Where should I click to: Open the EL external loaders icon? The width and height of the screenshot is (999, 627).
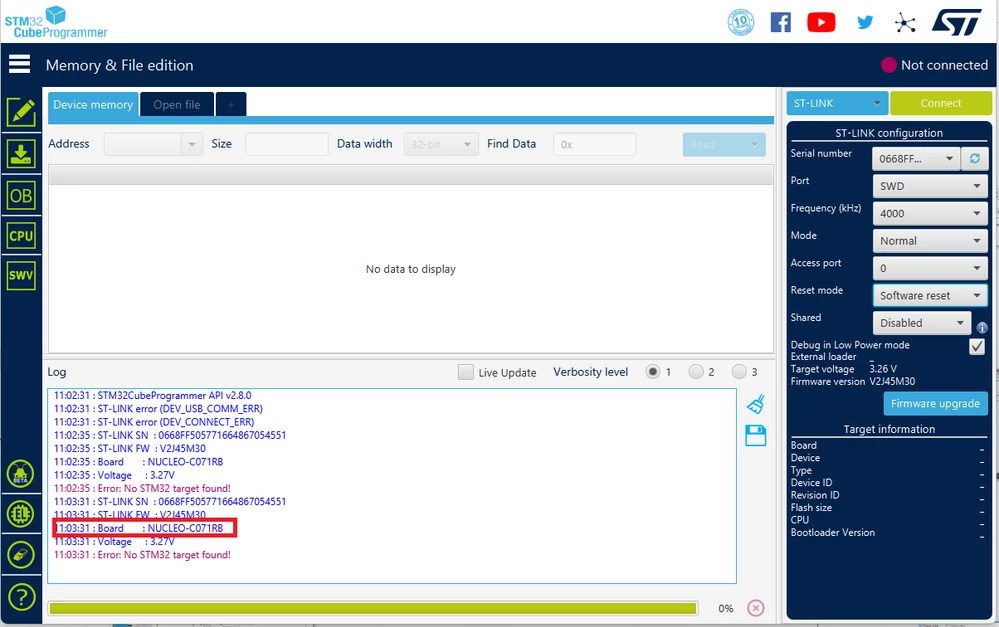(x=20, y=514)
